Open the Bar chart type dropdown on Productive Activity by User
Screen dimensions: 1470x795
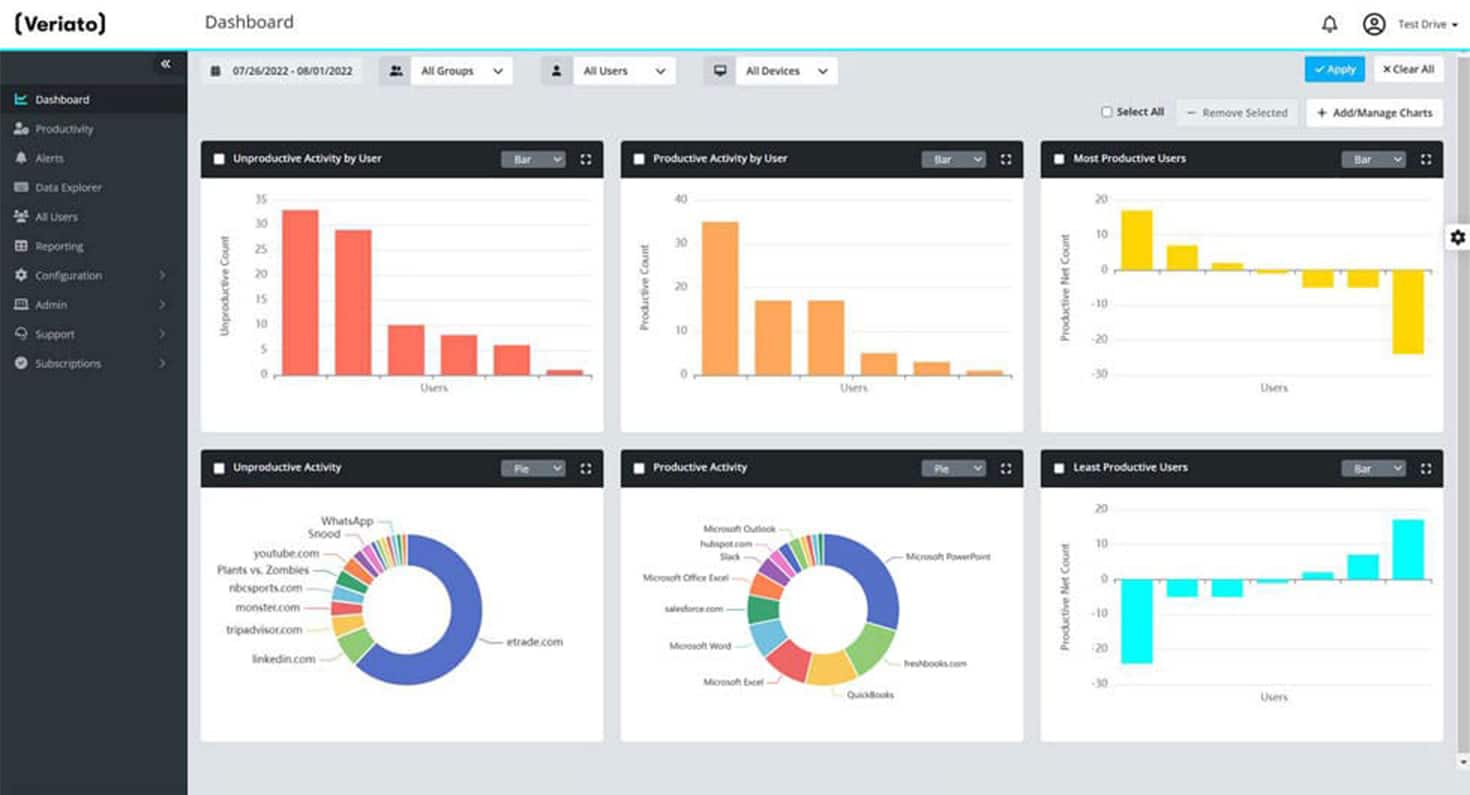click(953, 158)
